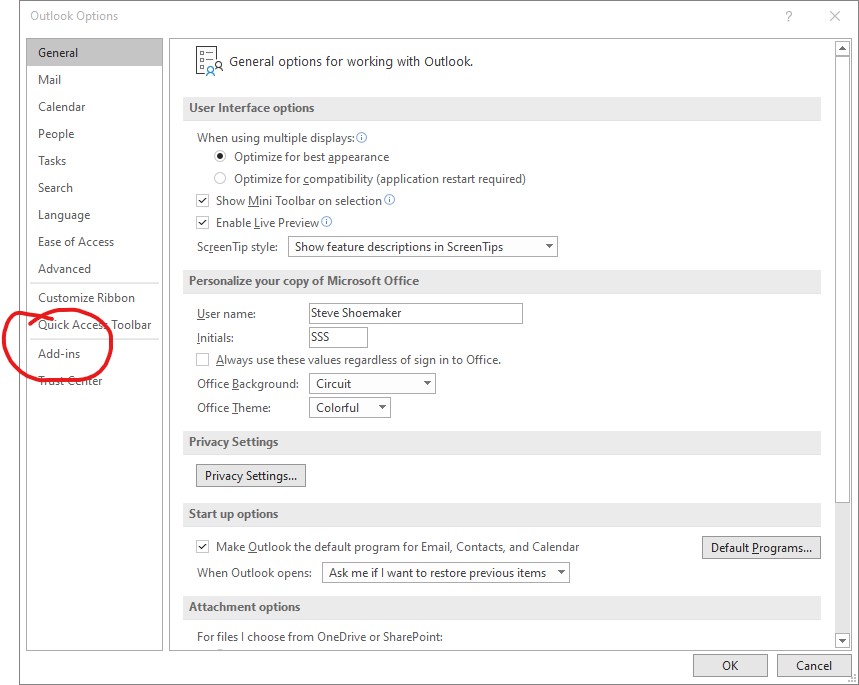The image size is (859, 685).
Task: Open the Tasks category
Action: coord(94,161)
